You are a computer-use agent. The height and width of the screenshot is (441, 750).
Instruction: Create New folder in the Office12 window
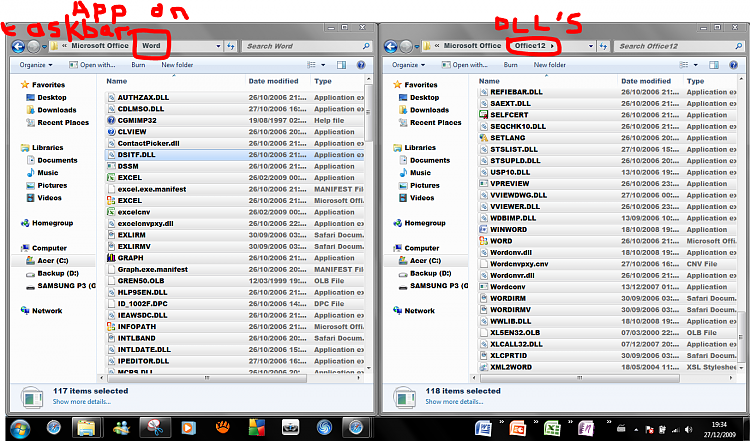[x=550, y=65]
